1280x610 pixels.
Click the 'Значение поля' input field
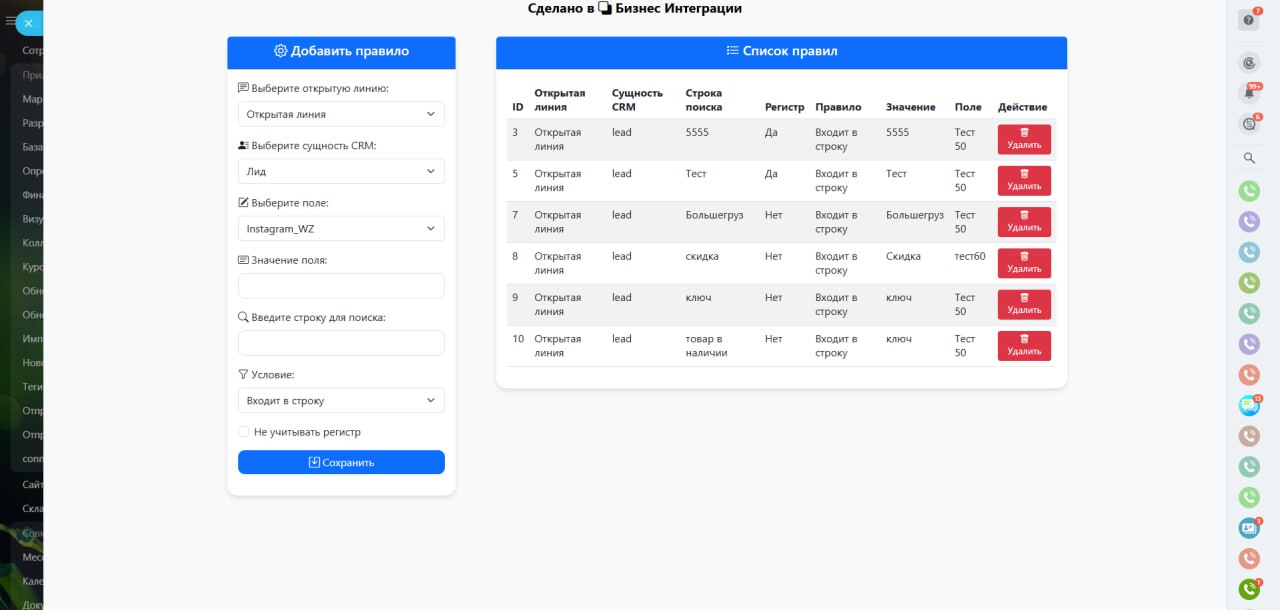pos(341,286)
